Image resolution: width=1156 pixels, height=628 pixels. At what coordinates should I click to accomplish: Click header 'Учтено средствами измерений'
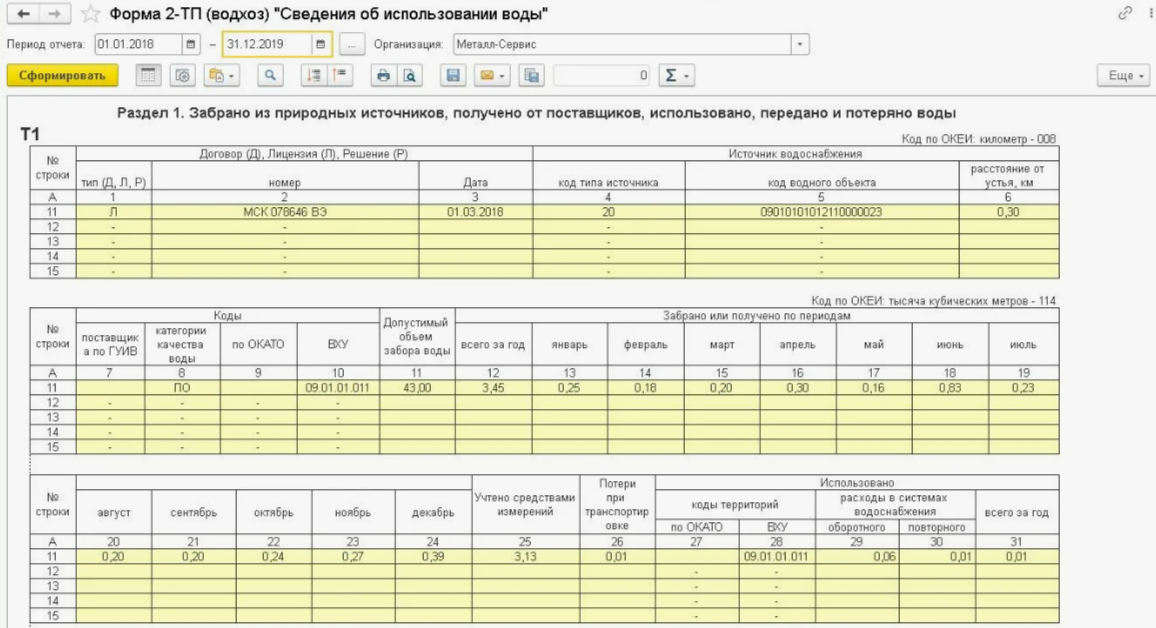525,504
